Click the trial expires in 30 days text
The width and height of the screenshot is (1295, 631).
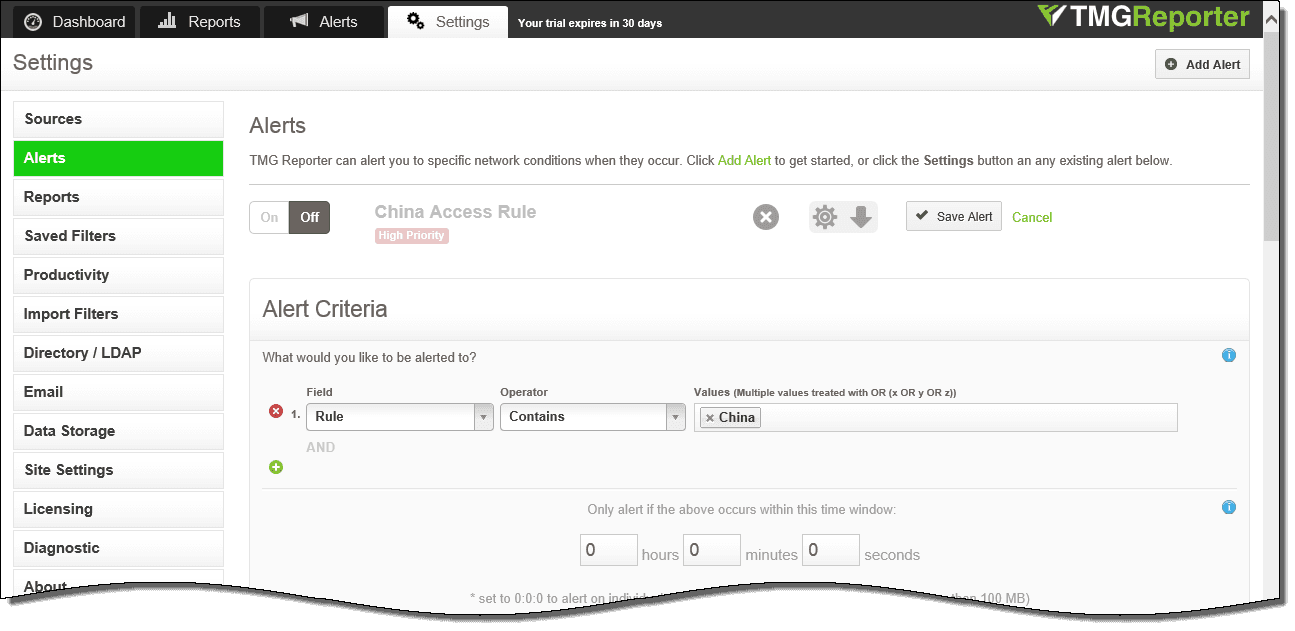point(590,23)
